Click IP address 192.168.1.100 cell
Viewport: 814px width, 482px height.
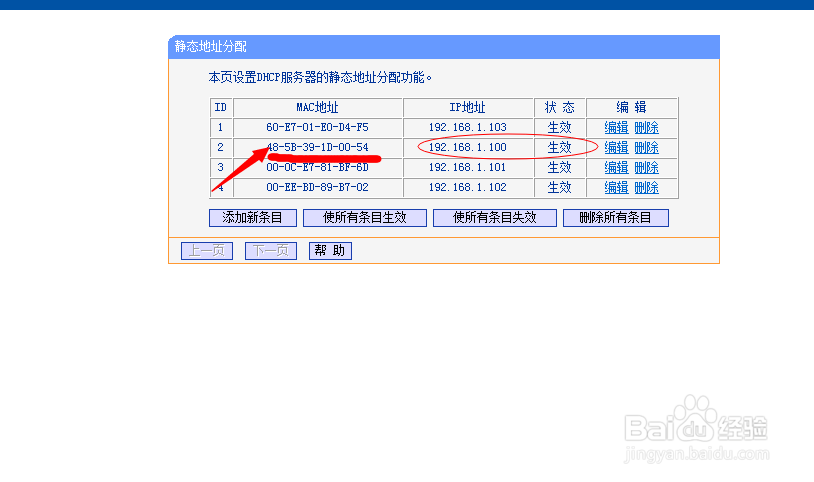pos(468,148)
